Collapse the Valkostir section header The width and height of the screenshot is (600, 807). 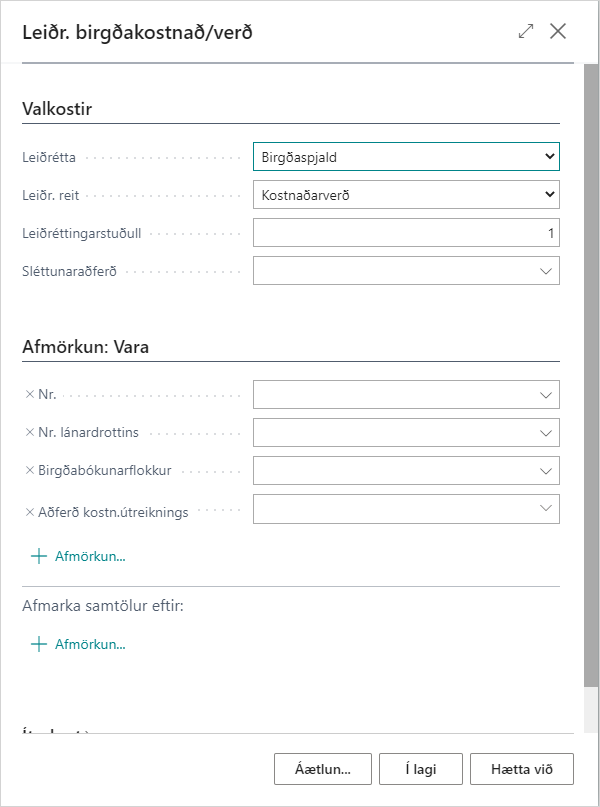point(57,109)
